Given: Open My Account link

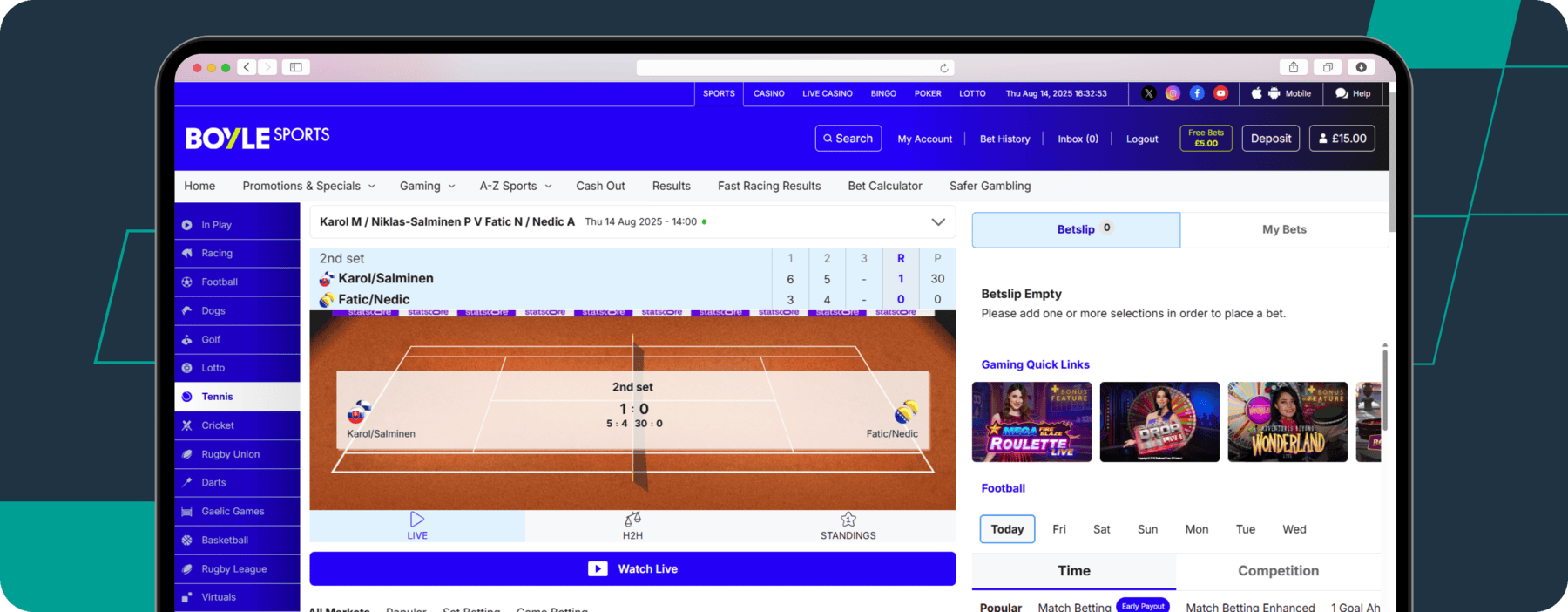Looking at the screenshot, I should tap(925, 139).
